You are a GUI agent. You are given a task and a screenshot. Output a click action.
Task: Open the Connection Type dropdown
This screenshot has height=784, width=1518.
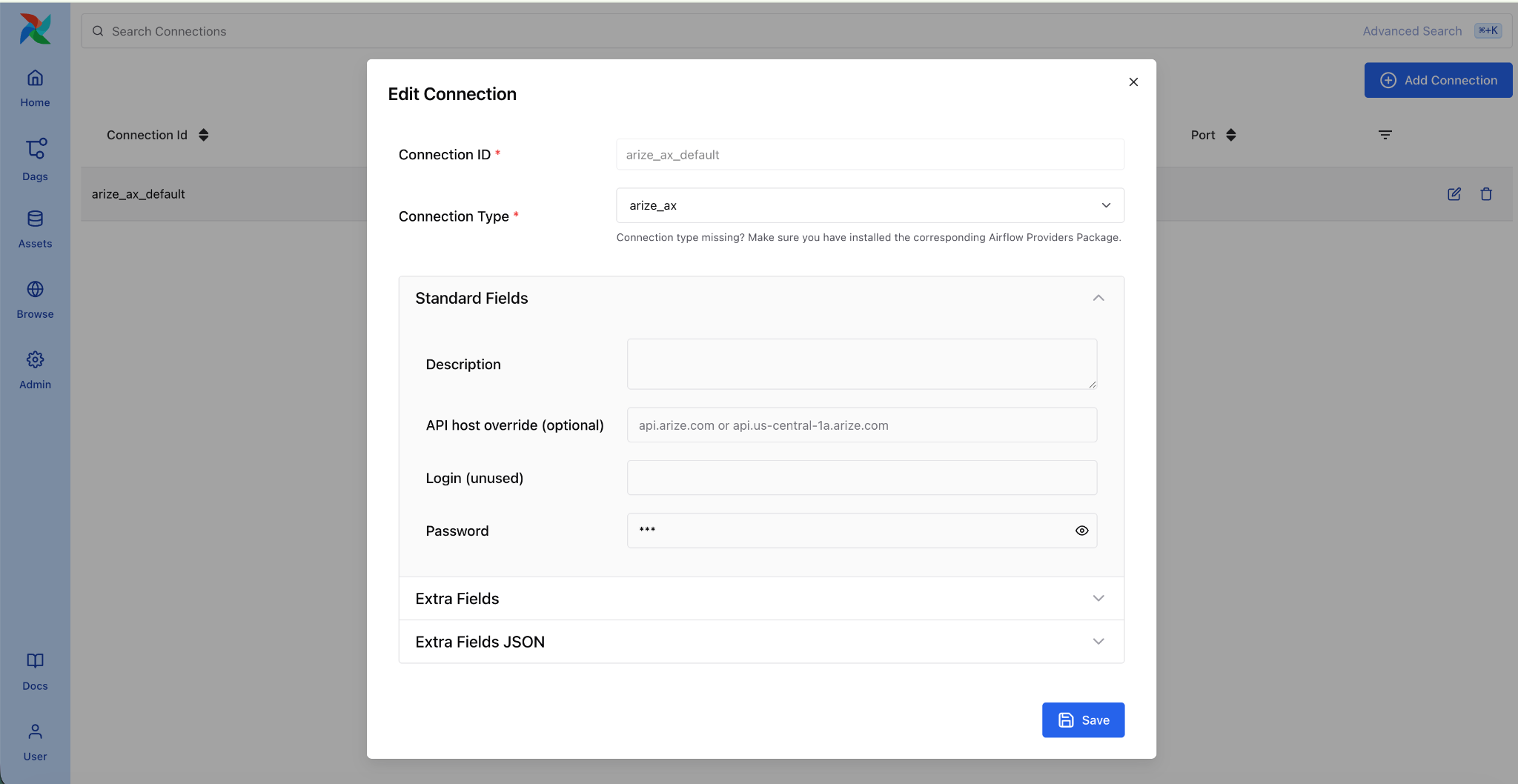click(870, 205)
